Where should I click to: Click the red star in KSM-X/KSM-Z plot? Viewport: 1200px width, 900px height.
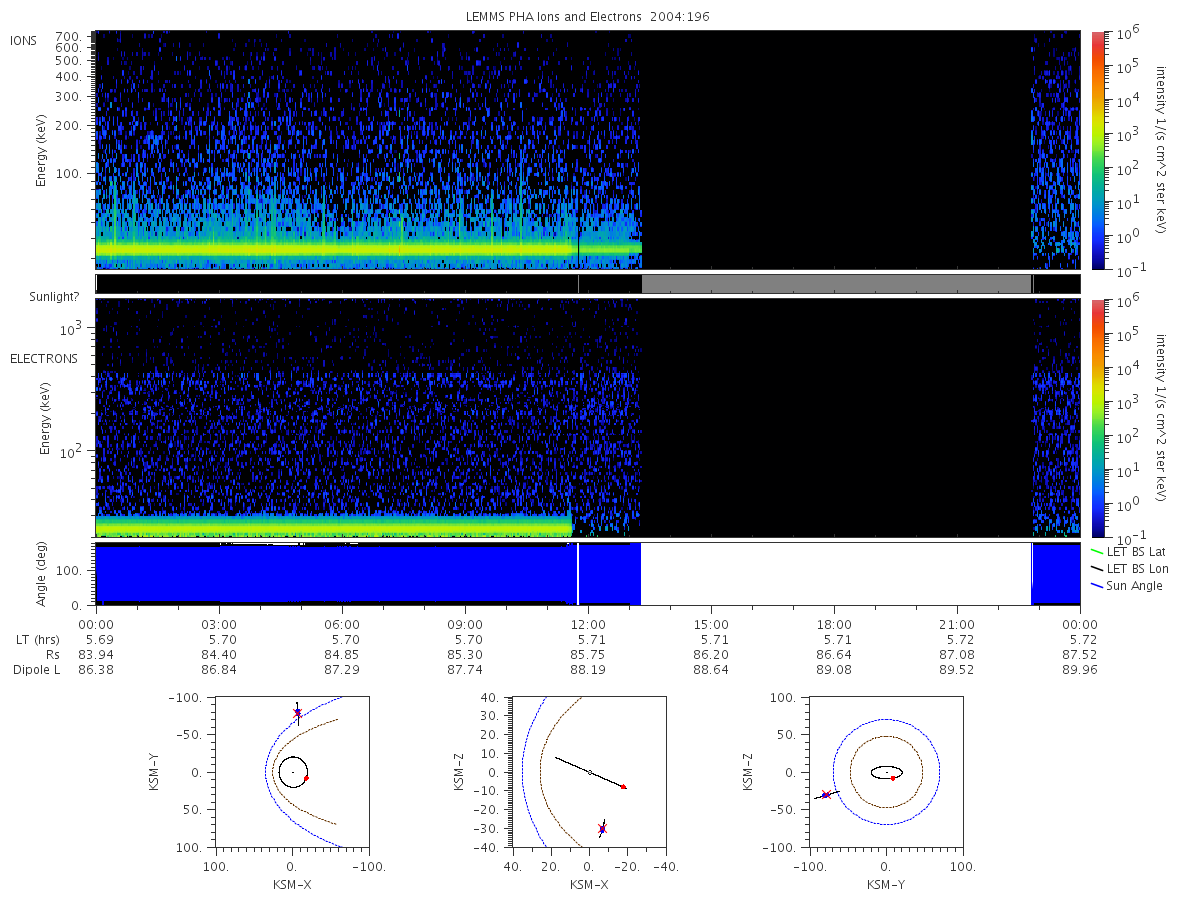tap(602, 829)
